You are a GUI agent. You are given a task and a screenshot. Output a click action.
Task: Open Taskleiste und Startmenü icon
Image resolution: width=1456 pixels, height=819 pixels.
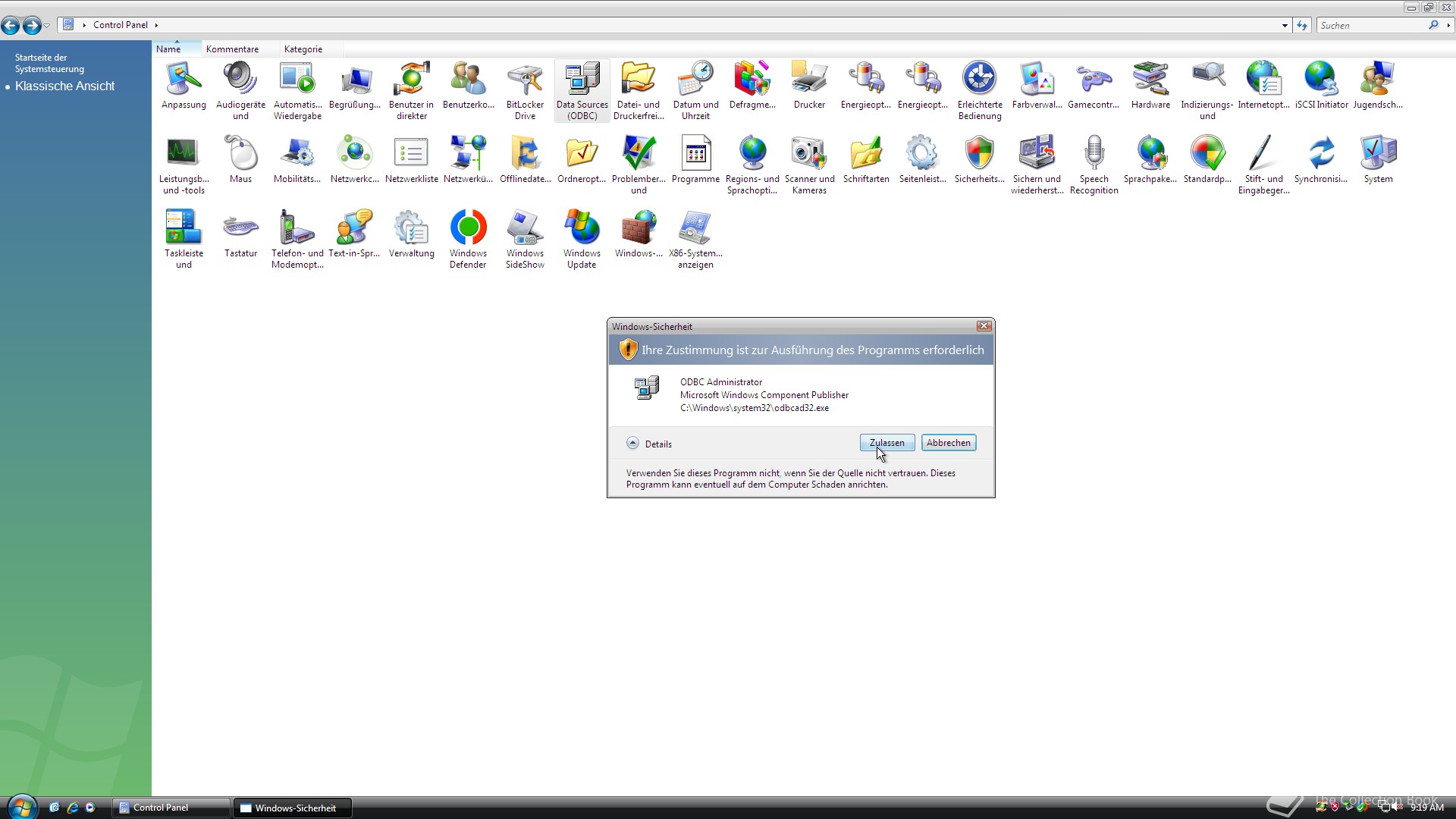pyautogui.click(x=184, y=240)
